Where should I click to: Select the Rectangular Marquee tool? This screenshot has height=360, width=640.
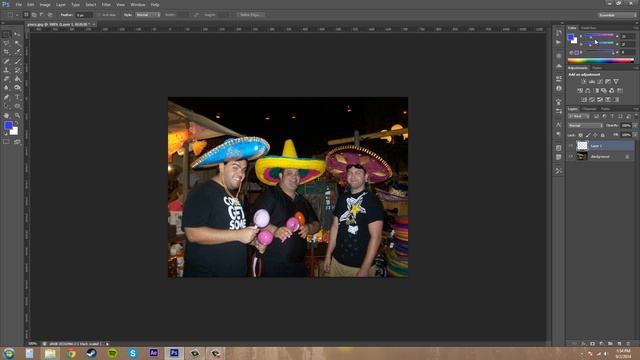click(6, 34)
